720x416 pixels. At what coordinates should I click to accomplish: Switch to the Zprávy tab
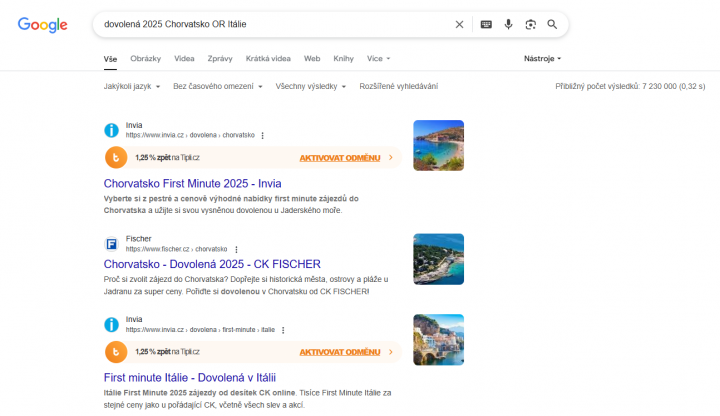220,59
